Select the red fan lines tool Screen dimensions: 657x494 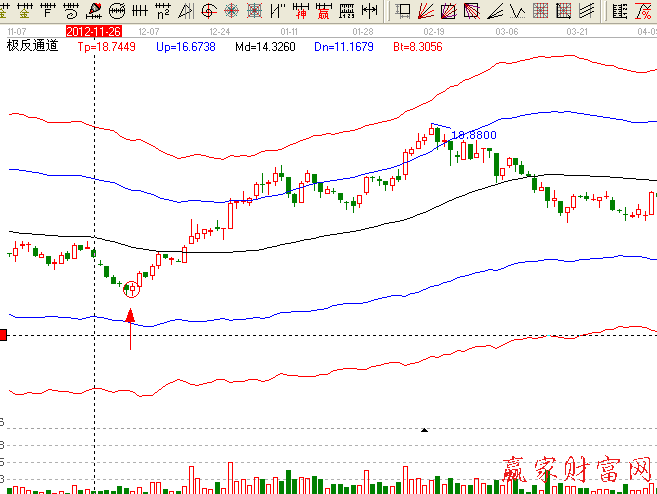pos(426,11)
